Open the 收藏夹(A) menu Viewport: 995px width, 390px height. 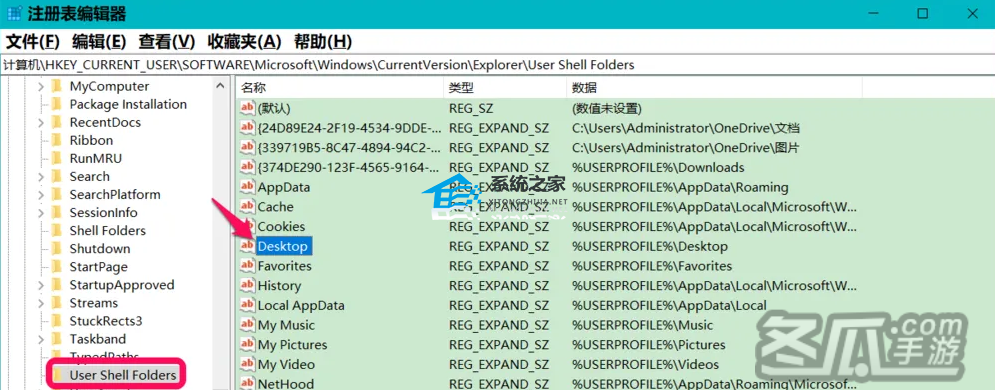[x=244, y=42]
